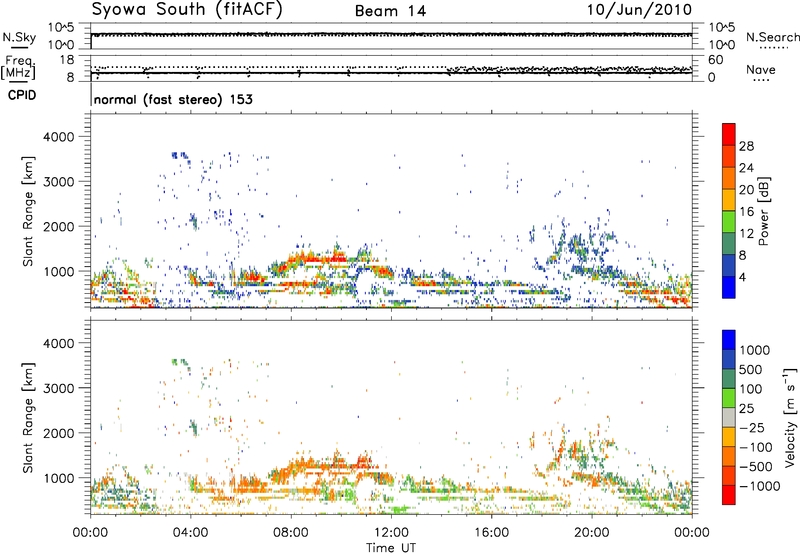Pick the yellow 16–20 dB Power colorbar segment
This screenshot has width=800, height=554.
point(729,199)
